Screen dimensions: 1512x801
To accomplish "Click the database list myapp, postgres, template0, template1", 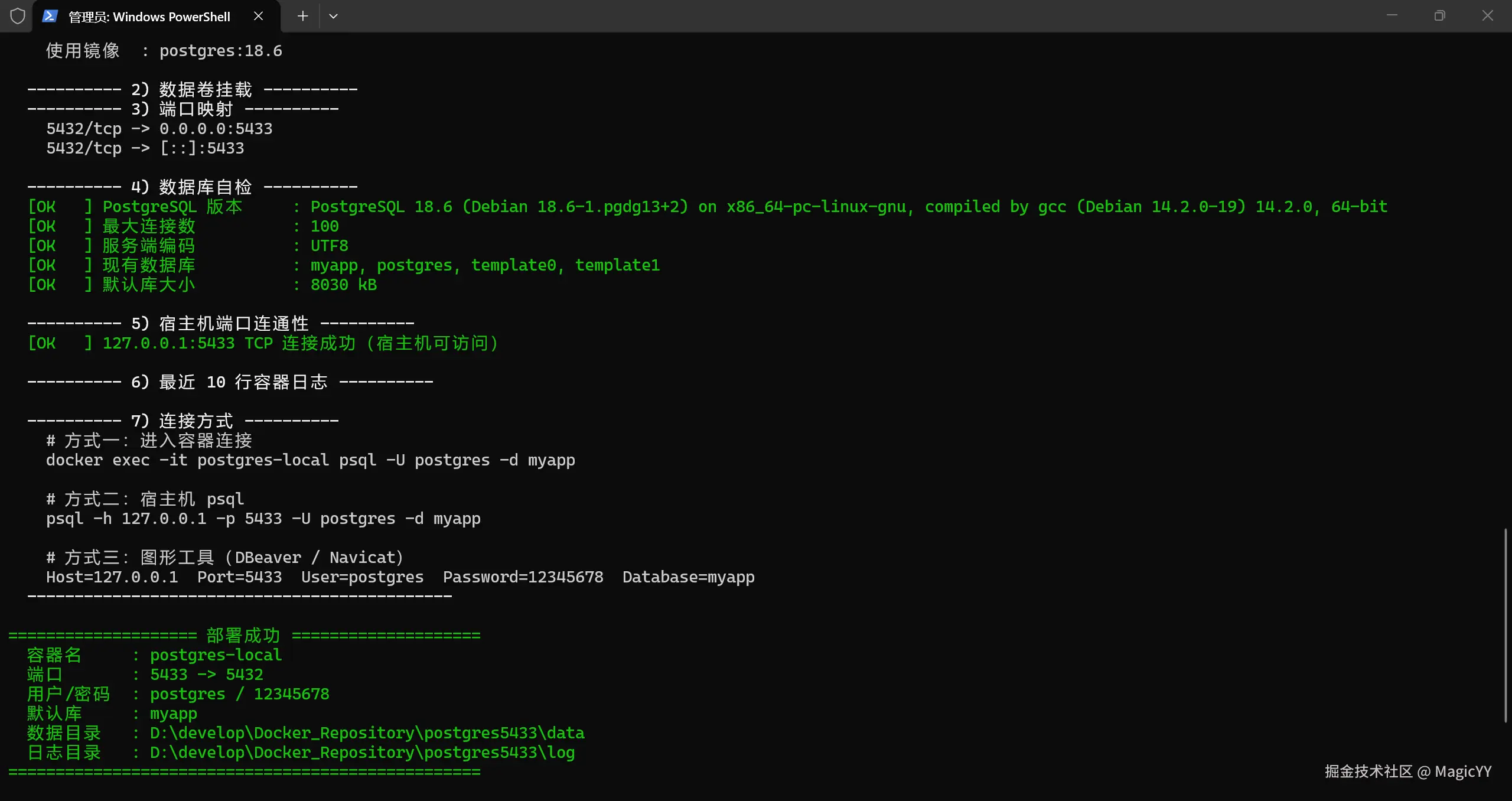I will 485,265.
